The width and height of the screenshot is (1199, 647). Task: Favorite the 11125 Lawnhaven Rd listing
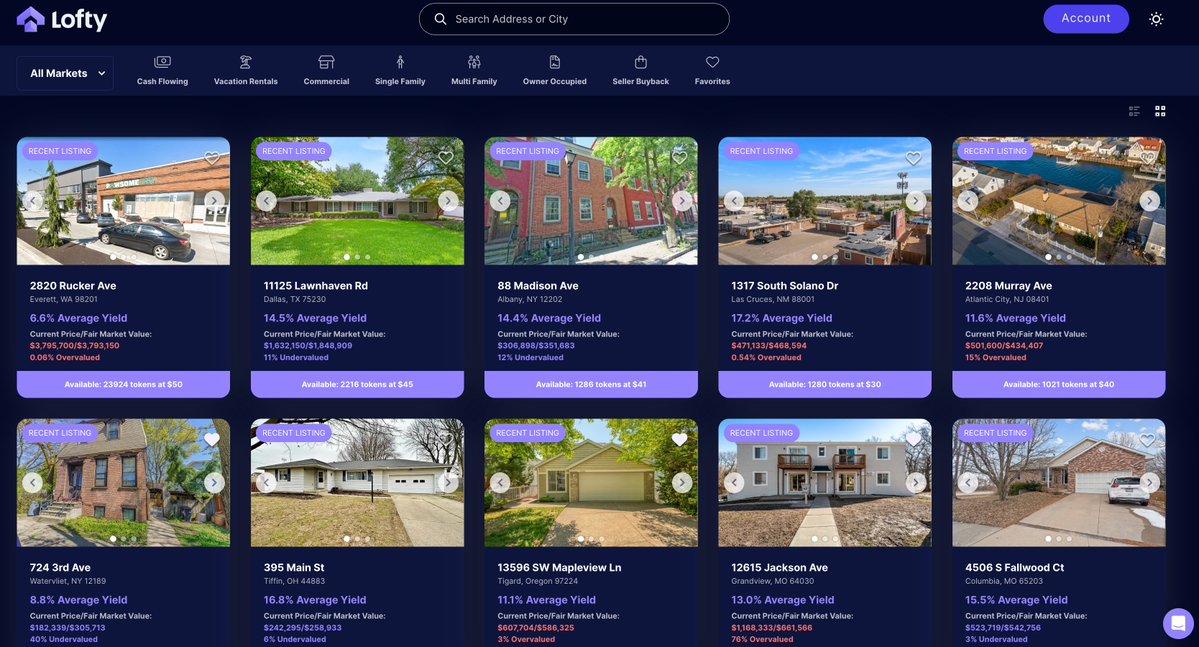[x=446, y=158]
